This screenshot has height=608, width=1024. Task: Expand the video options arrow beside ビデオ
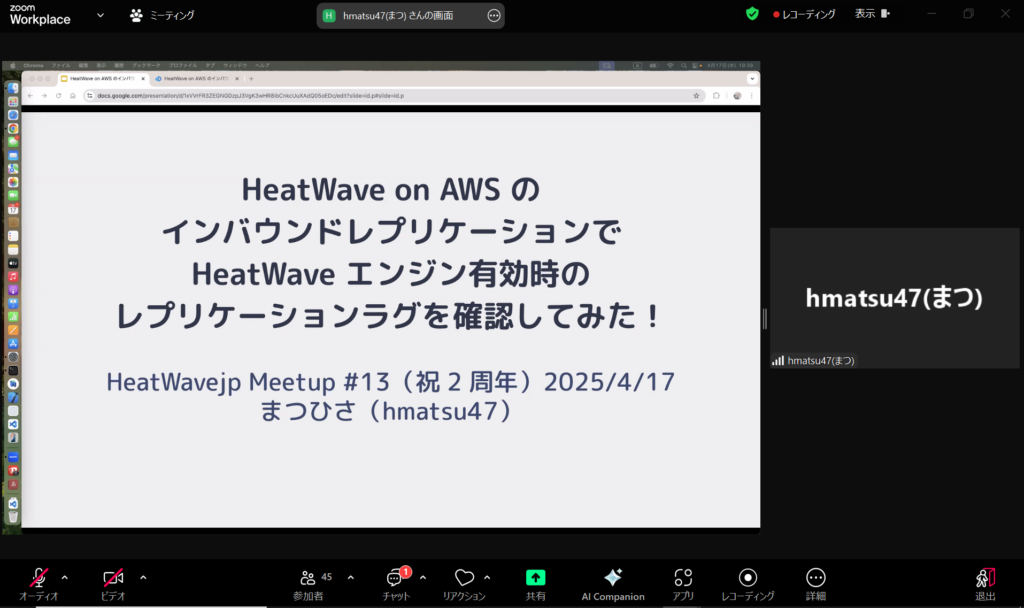coord(143,577)
